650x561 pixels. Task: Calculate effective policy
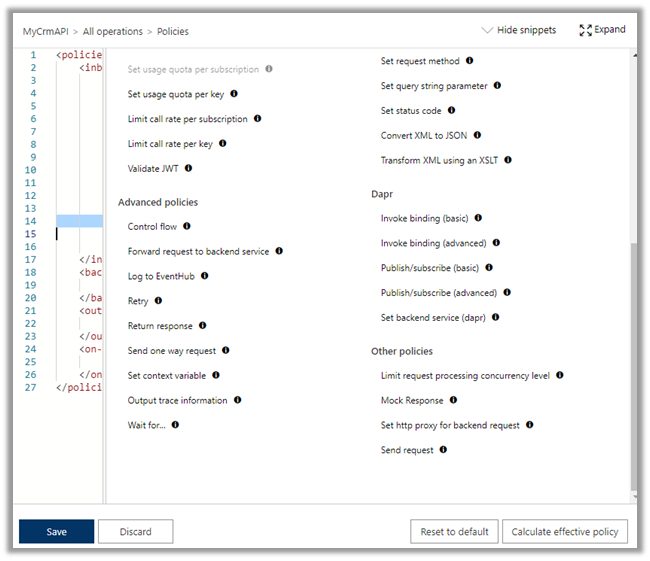(x=565, y=532)
